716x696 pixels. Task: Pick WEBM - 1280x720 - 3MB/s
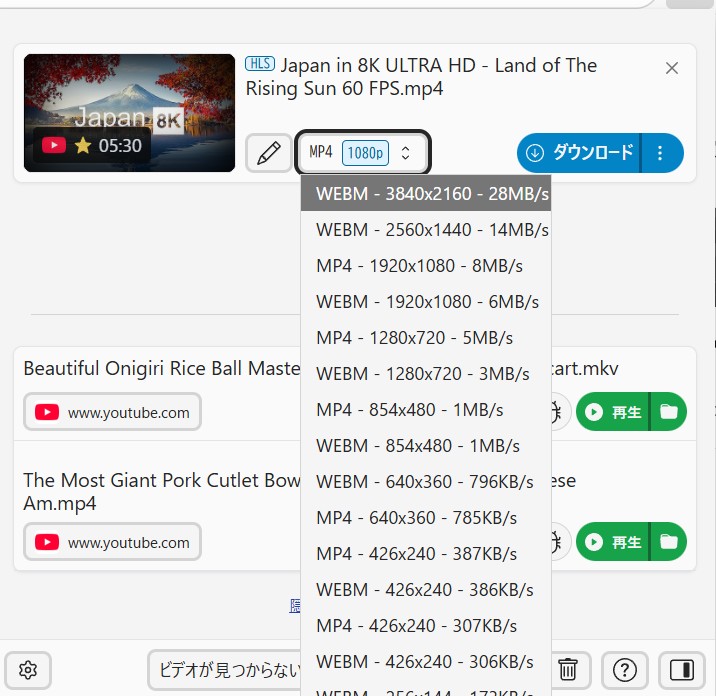pyautogui.click(x=426, y=374)
